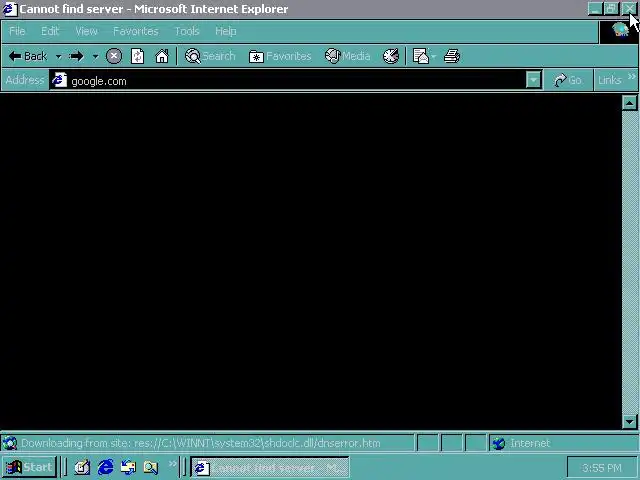Image resolution: width=640 pixels, height=480 pixels.
Task: Go back with the Back arrow button
Action: pyautogui.click(x=28, y=56)
